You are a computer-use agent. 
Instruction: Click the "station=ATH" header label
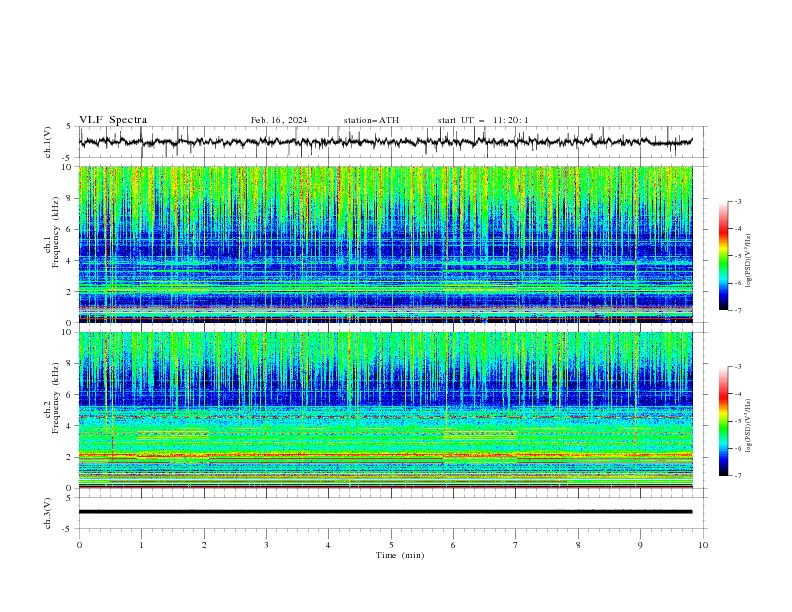coord(371,120)
